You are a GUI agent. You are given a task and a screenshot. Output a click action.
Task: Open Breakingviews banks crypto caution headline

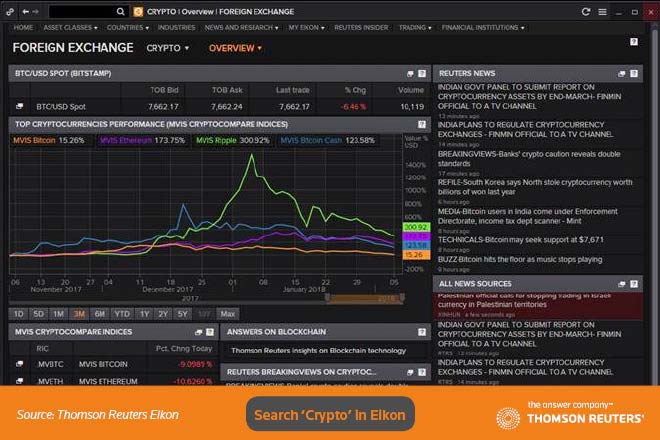tap(529, 159)
